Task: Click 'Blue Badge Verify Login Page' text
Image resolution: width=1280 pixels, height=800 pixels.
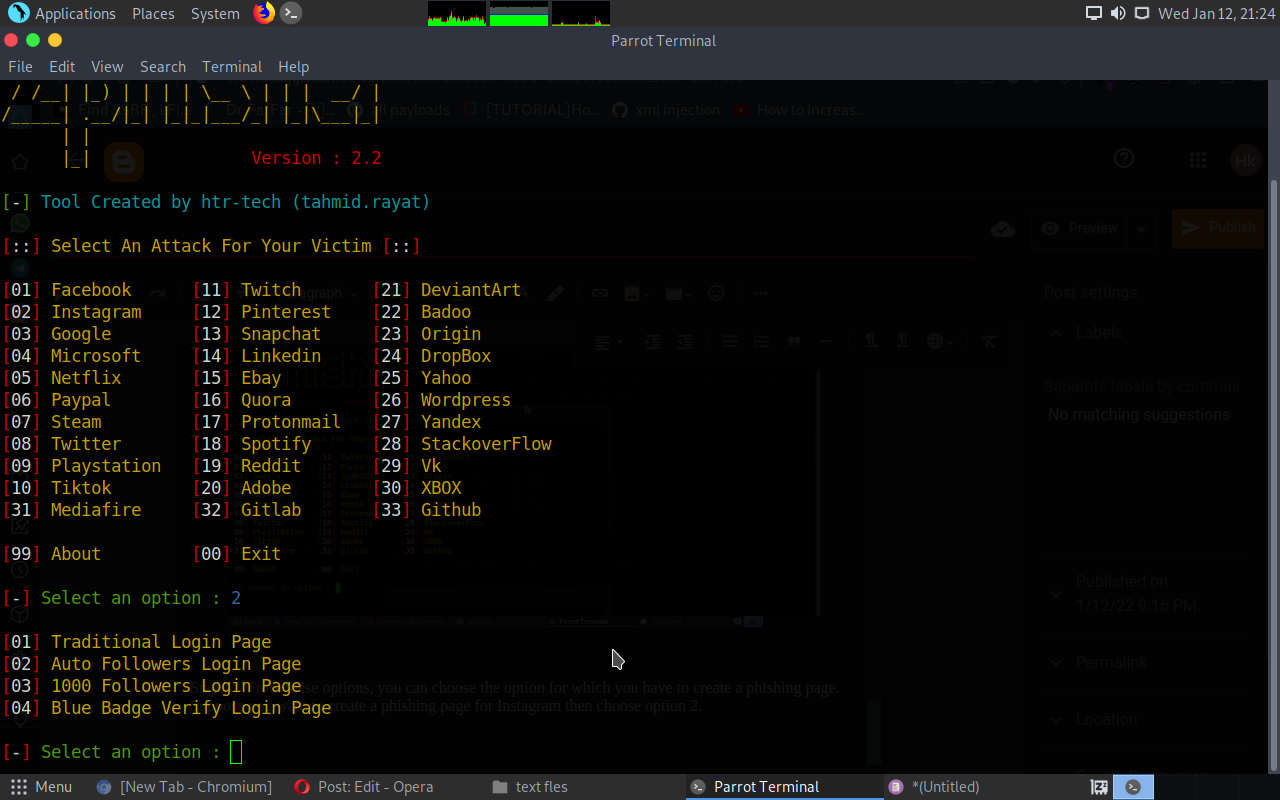Action: pyautogui.click(x=191, y=708)
